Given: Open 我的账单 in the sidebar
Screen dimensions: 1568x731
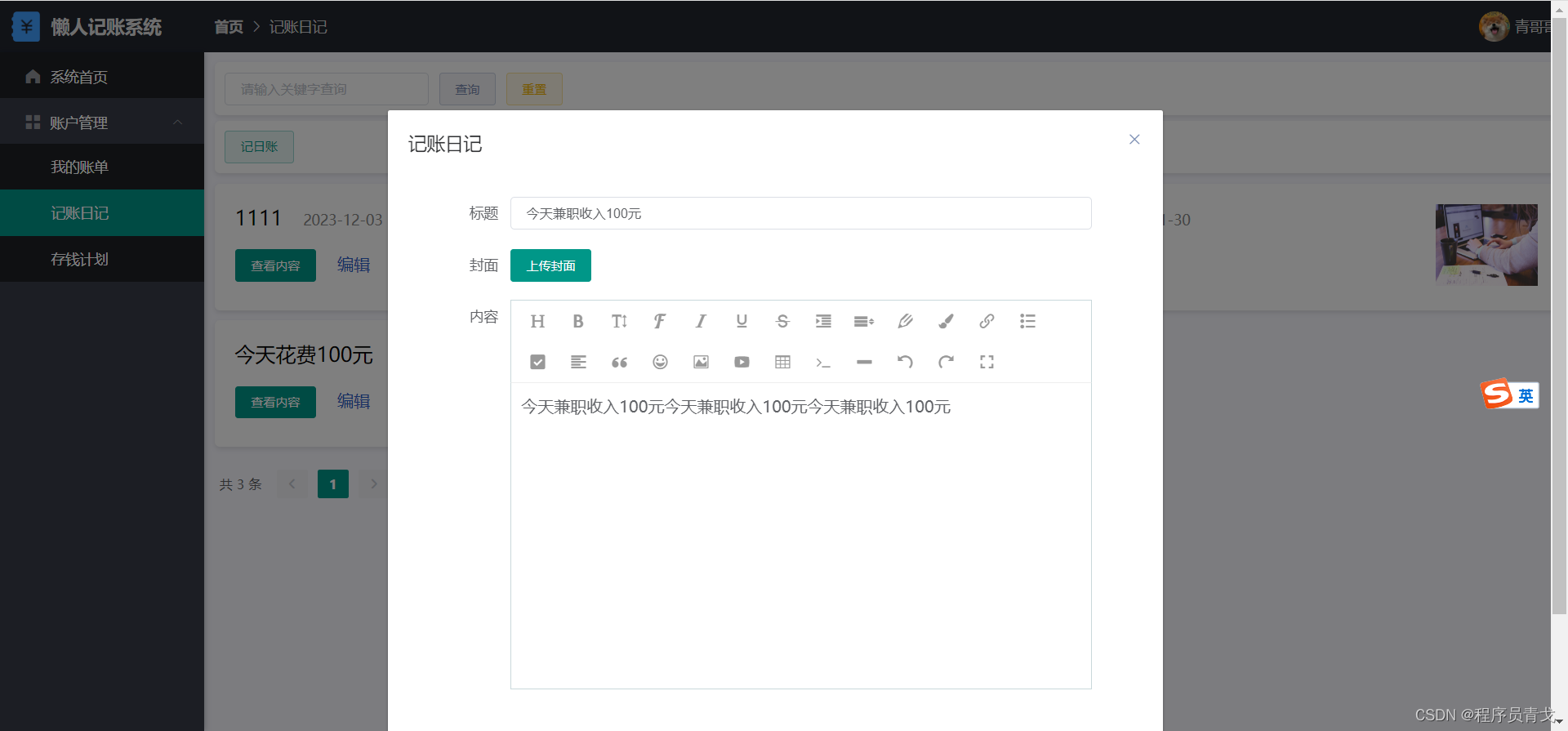Looking at the screenshot, I should coord(101,167).
